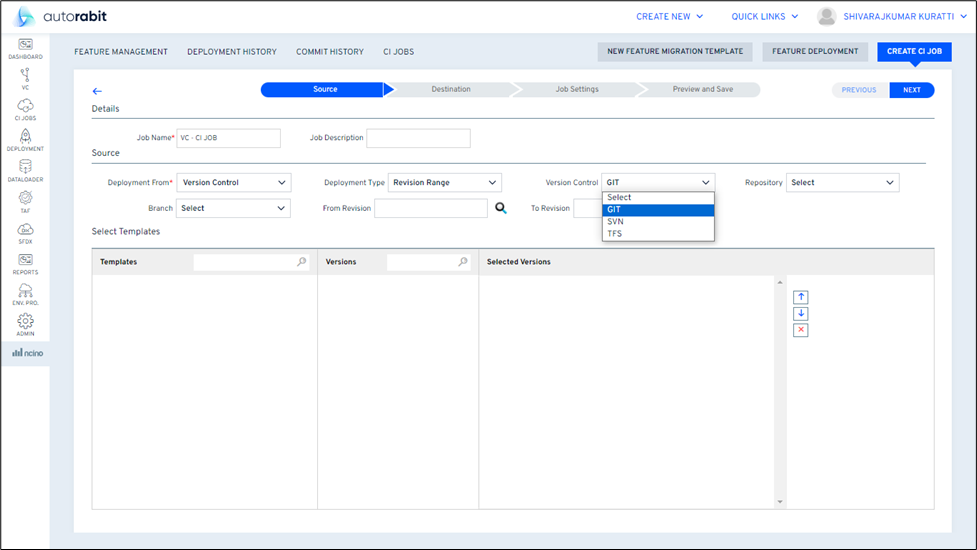Expand the Repository Select dropdown
This screenshot has width=977, height=550.
(842, 183)
